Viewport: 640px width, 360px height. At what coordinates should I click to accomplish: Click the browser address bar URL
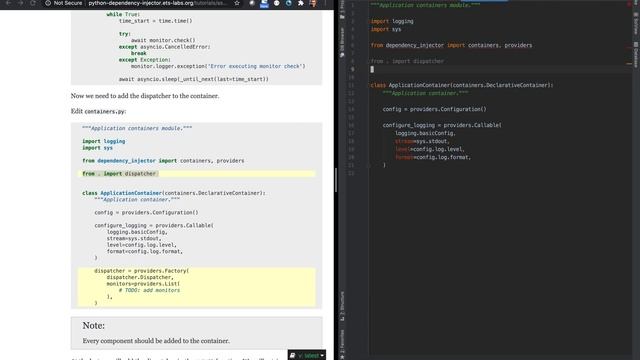coord(158,3)
